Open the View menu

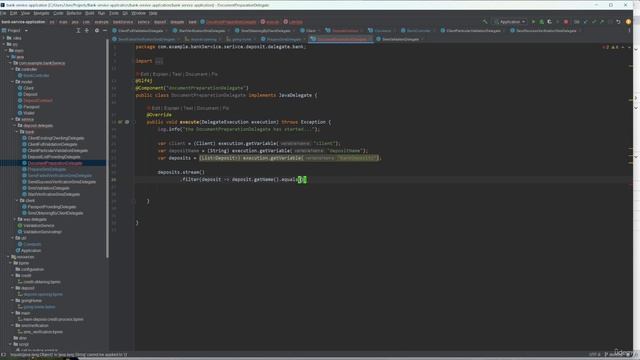[25, 13]
